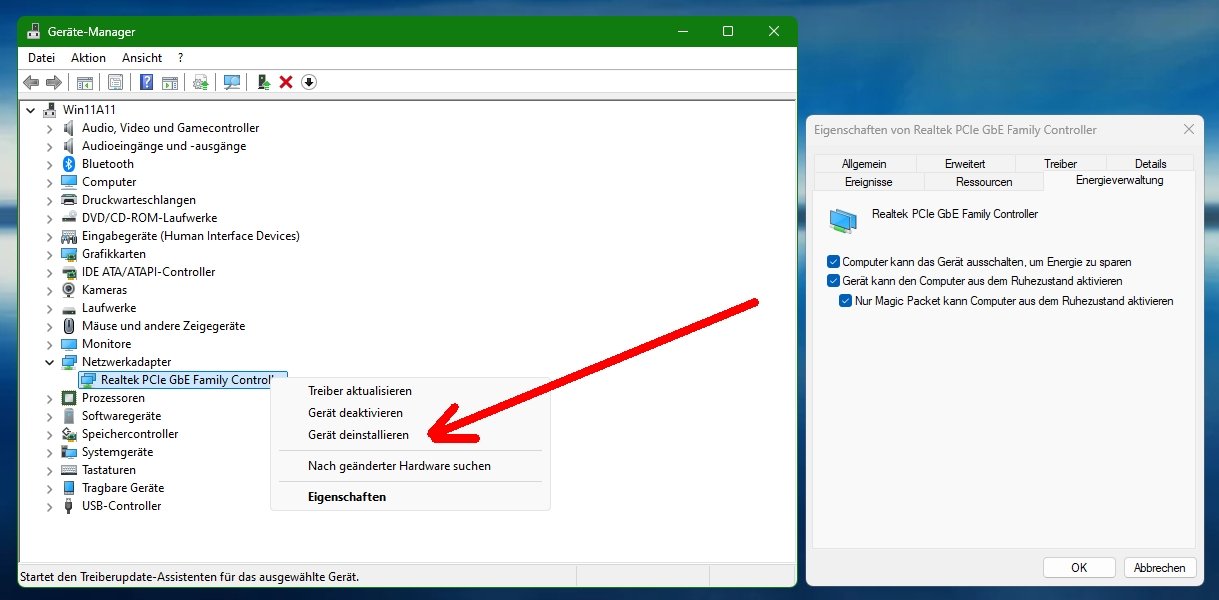Switch to the Erweitert tab
The image size is (1219, 600).
point(965,164)
